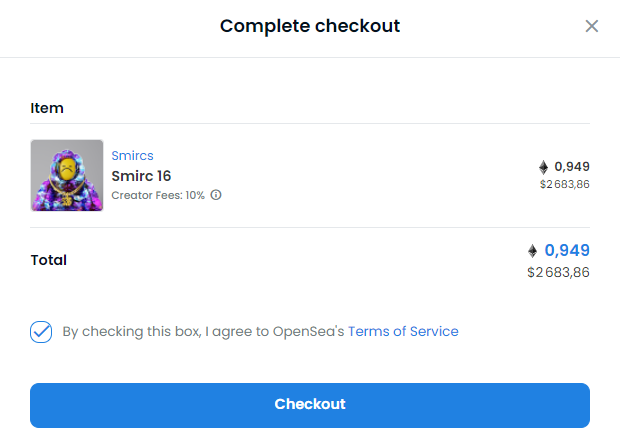Open the Smircs collection link
620x445 pixels.
(x=132, y=156)
